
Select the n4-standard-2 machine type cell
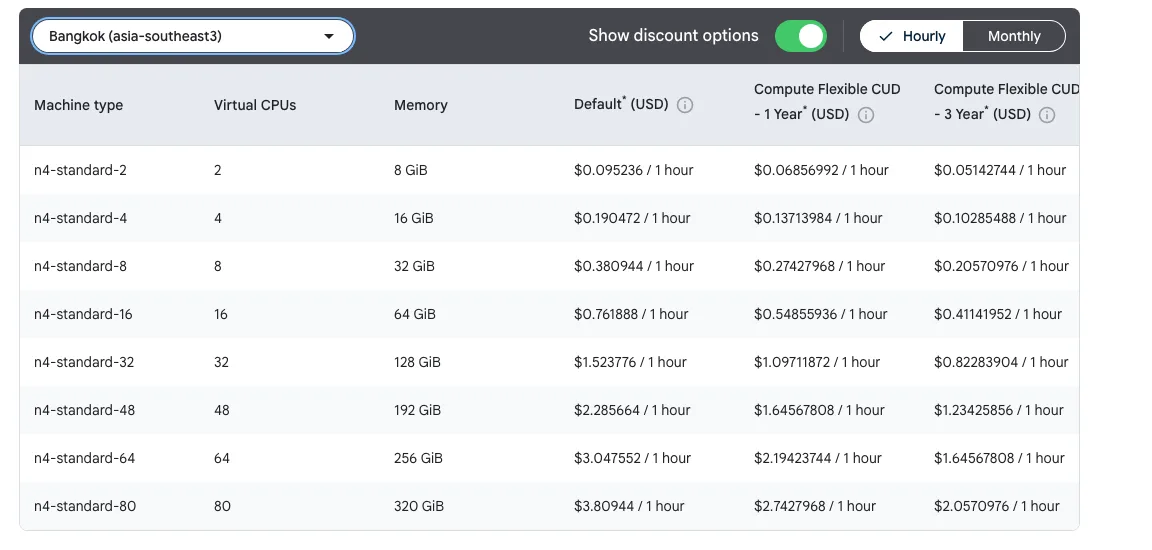click(x=80, y=170)
